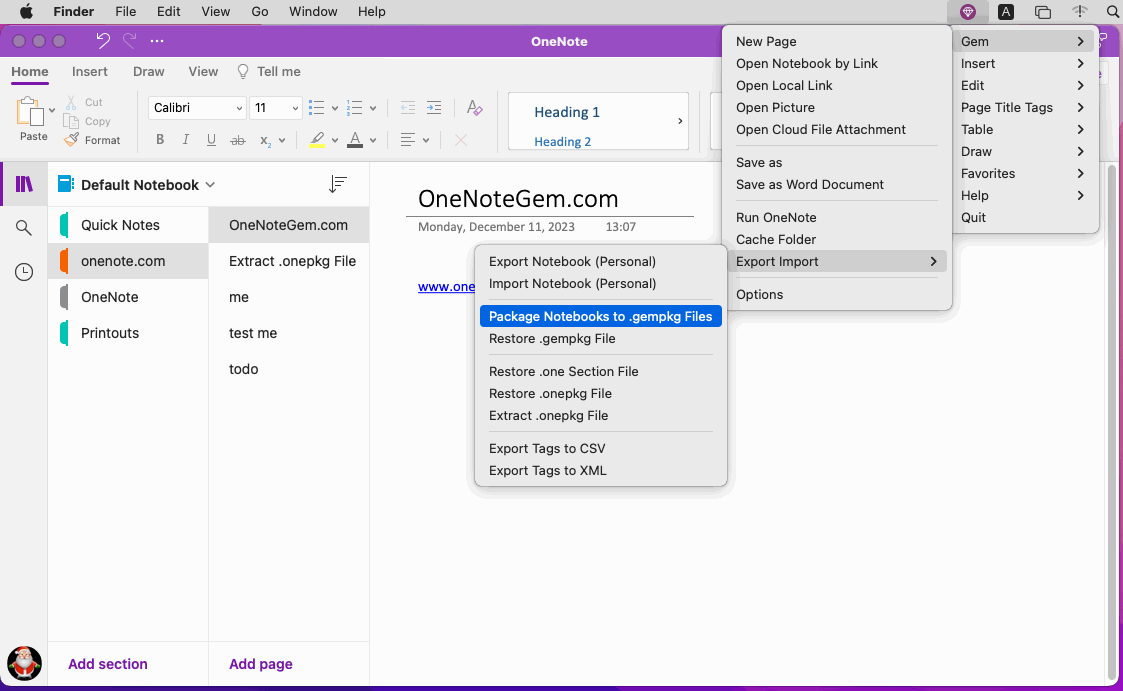1123x691 pixels.
Task: Click the Cut scissors icon
Action: (71, 102)
